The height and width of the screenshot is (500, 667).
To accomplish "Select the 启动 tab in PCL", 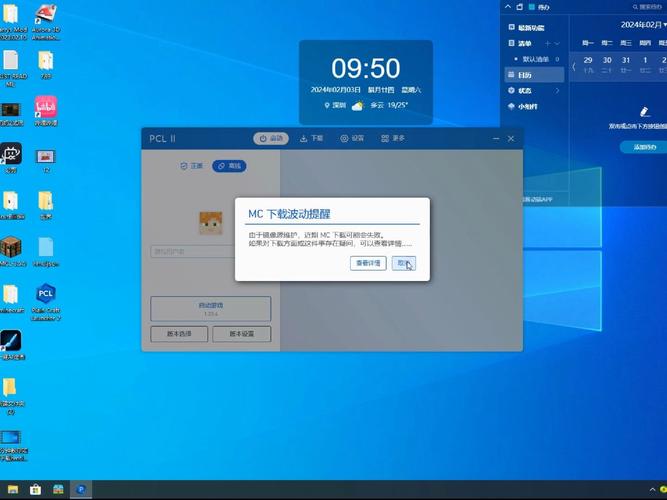I will [x=271, y=139].
